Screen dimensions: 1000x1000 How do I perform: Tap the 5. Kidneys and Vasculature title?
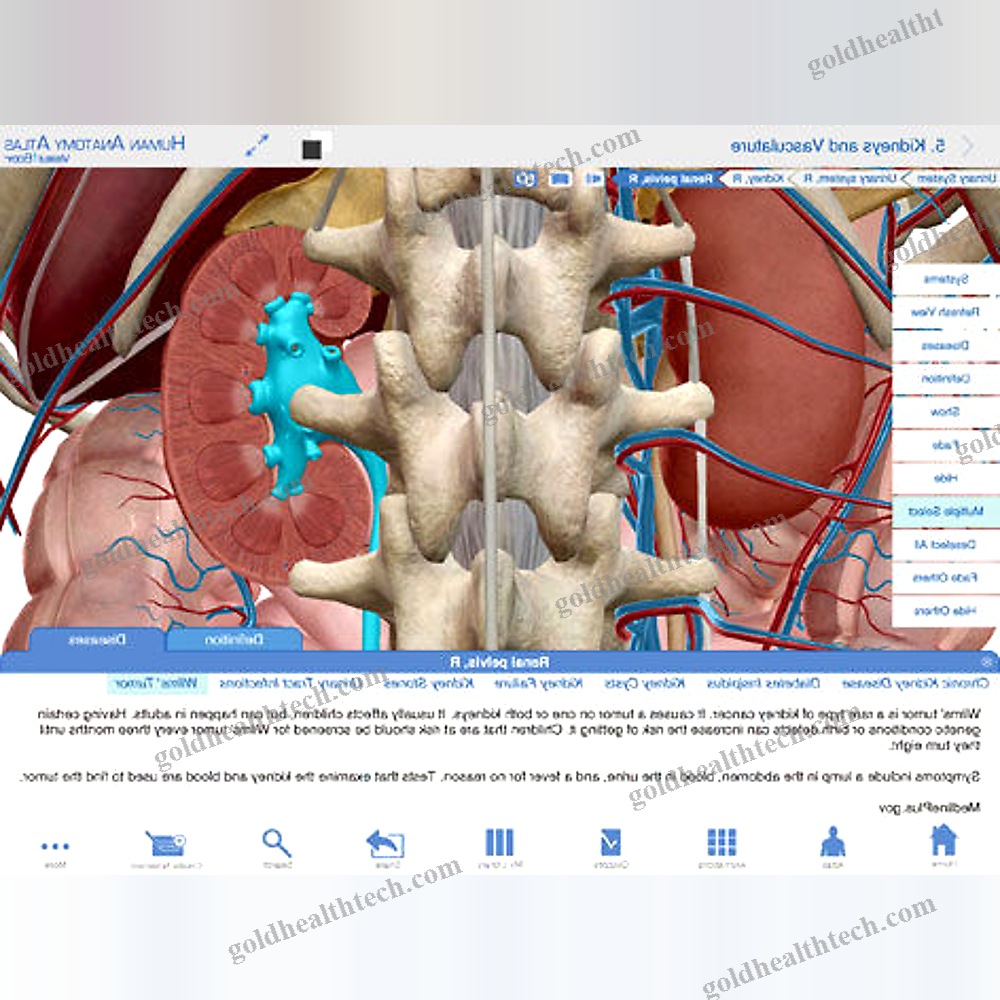837,145
